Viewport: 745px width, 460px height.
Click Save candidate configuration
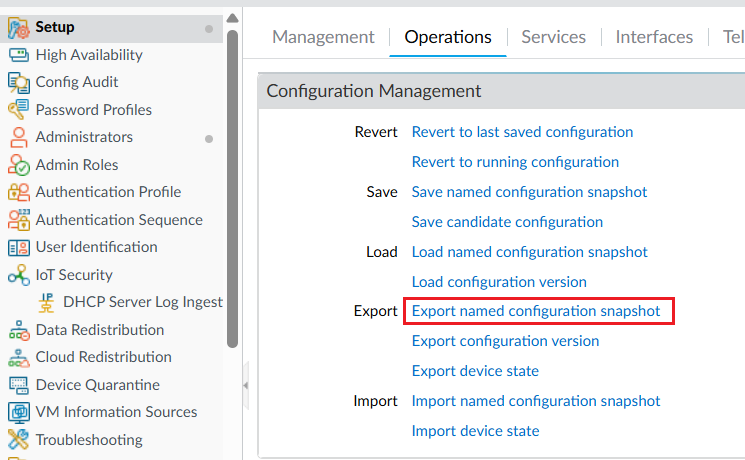coord(507,222)
